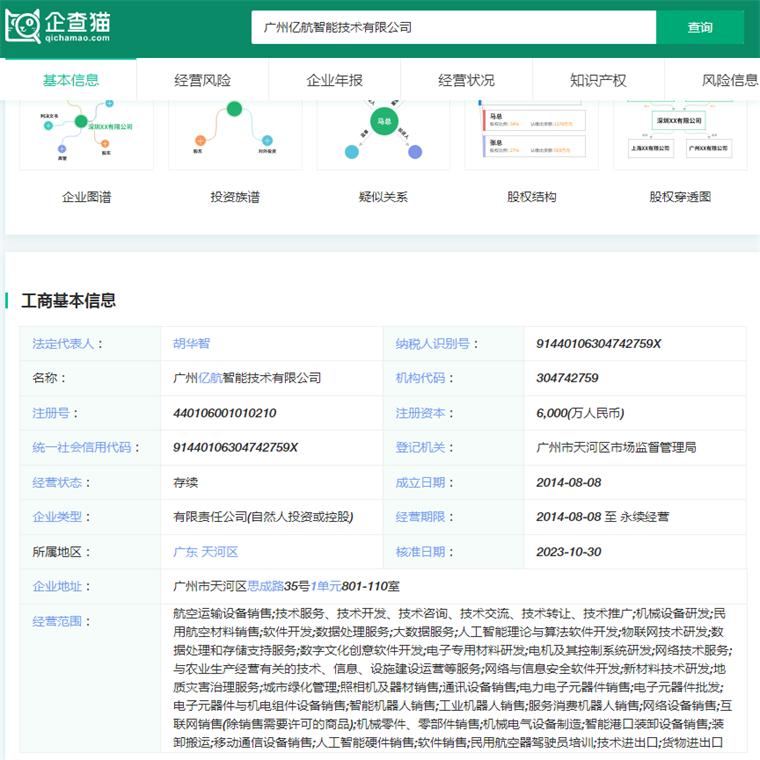
Task: Click the 经营期限 field label
Action: 420,517
